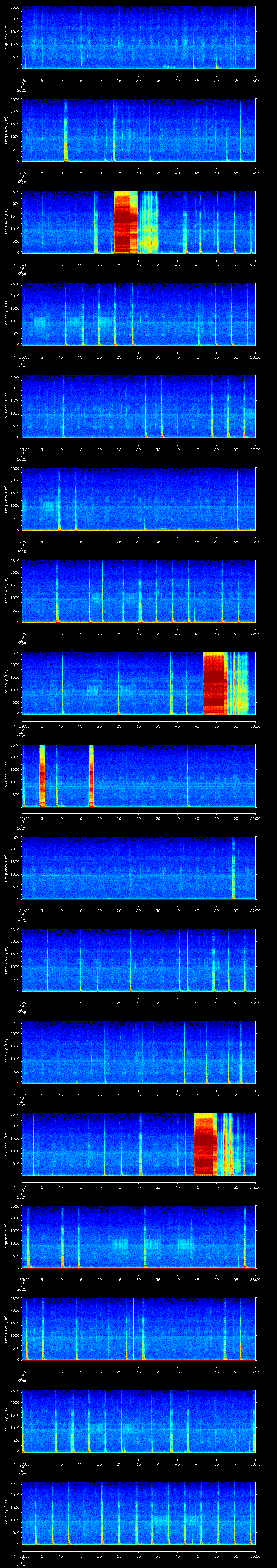Click the "11:37:00" start time label

(21, 1464)
